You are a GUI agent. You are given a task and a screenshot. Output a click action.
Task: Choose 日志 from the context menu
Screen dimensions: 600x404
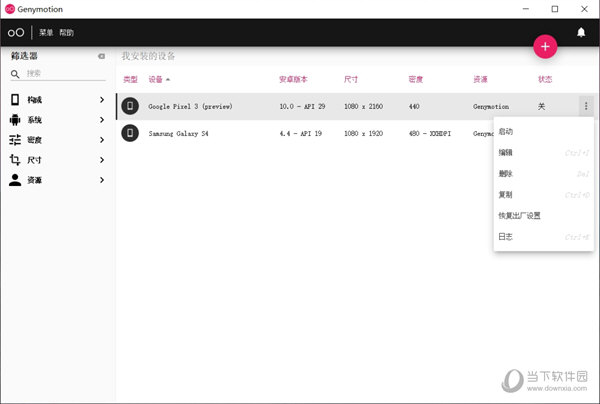(x=544, y=237)
